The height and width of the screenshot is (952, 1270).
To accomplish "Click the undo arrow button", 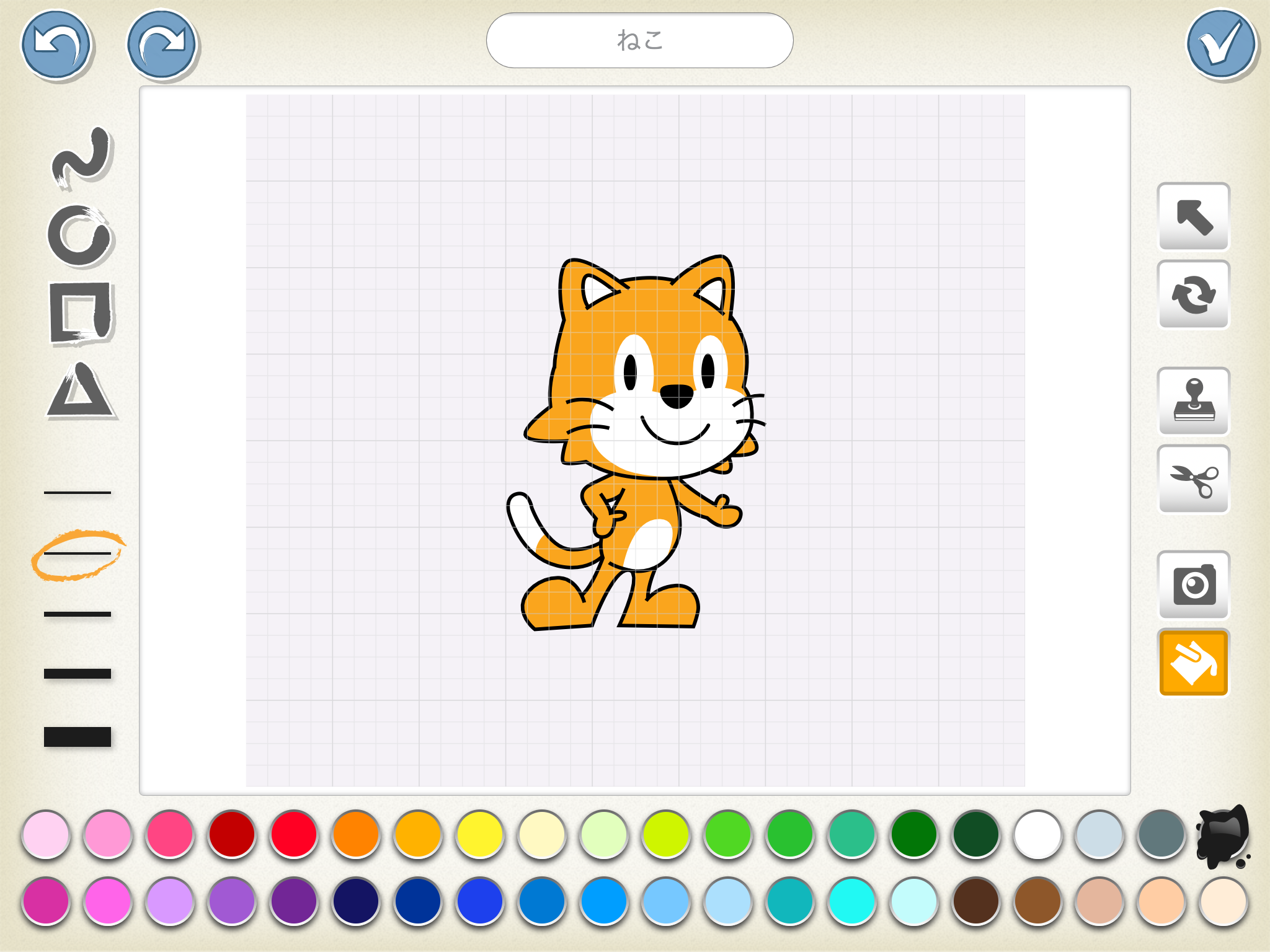I will click(x=56, y=45).
